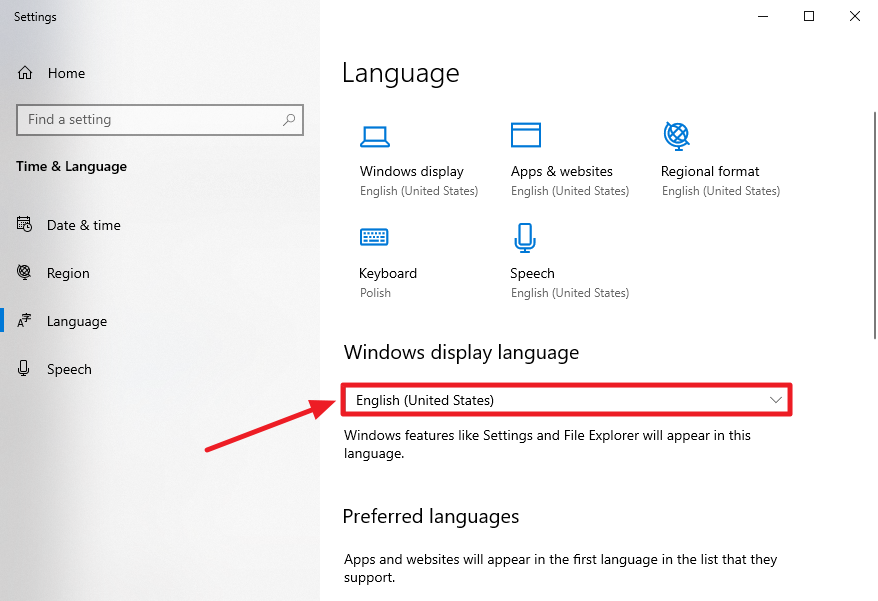Open the Speech microphone settings icon
Image resolution: width=878 pixels, height=601 pixels.
coord(525,237)
